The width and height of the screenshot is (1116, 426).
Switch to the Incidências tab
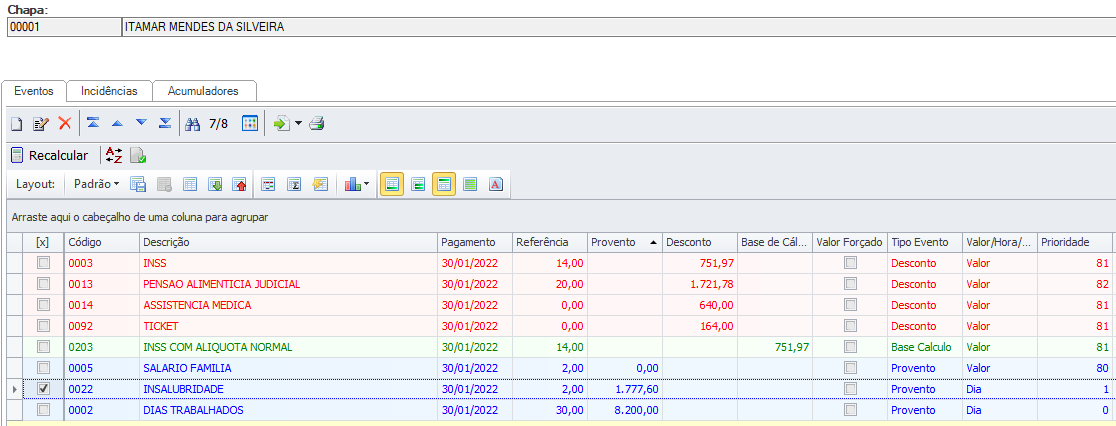[x=109, y=91]
